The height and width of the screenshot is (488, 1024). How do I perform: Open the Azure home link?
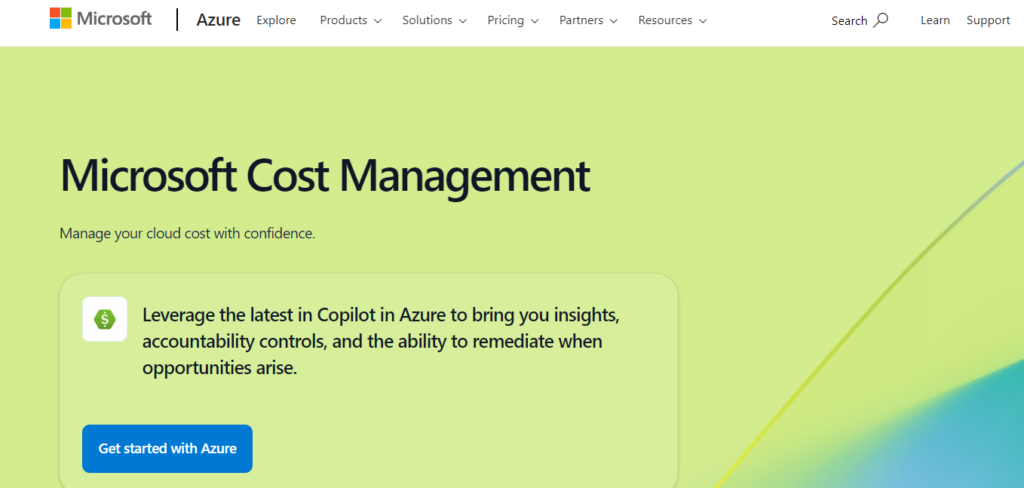218,20
